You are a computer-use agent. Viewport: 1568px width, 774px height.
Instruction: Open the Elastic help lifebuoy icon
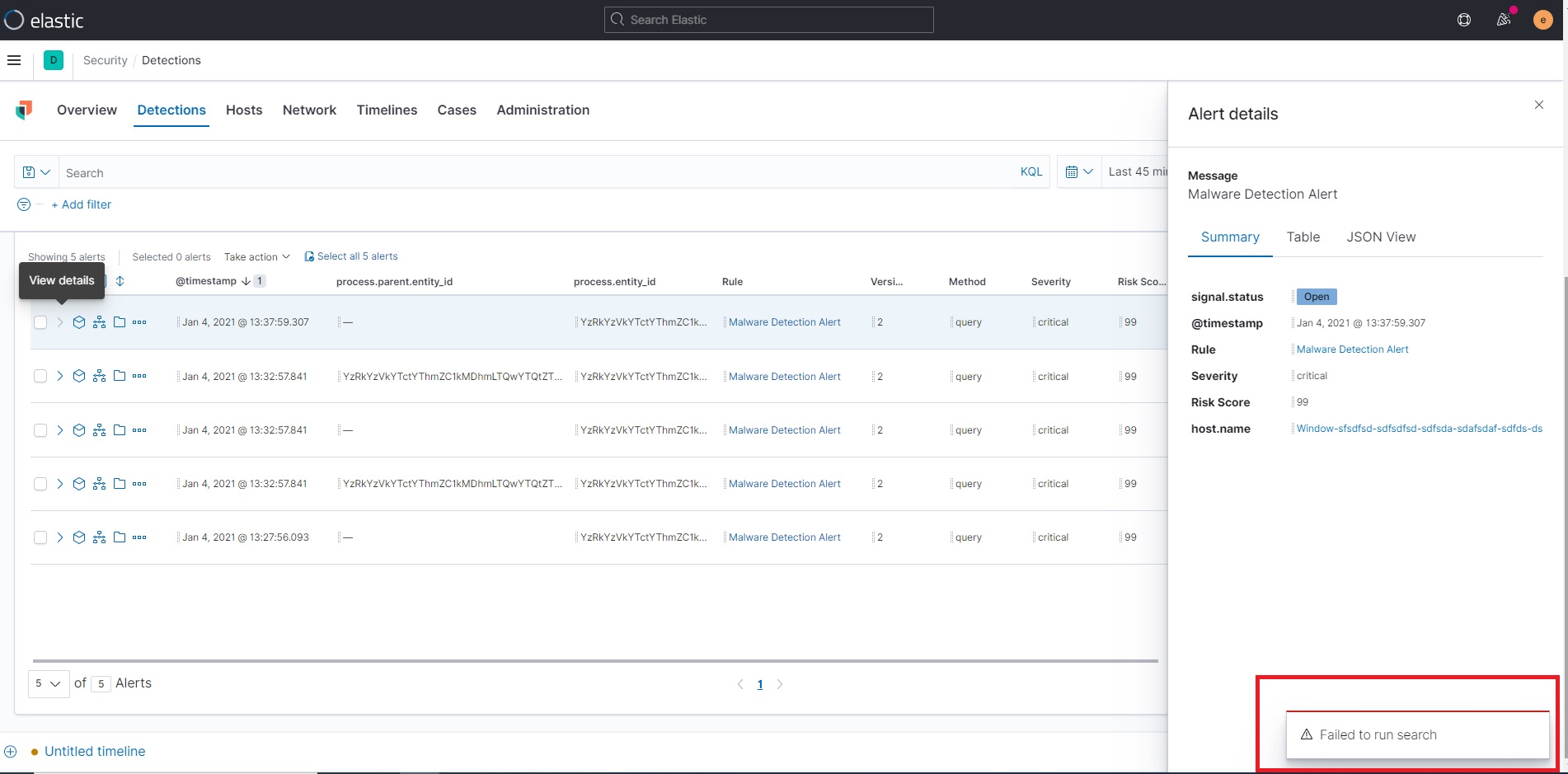coord(1465,19)
